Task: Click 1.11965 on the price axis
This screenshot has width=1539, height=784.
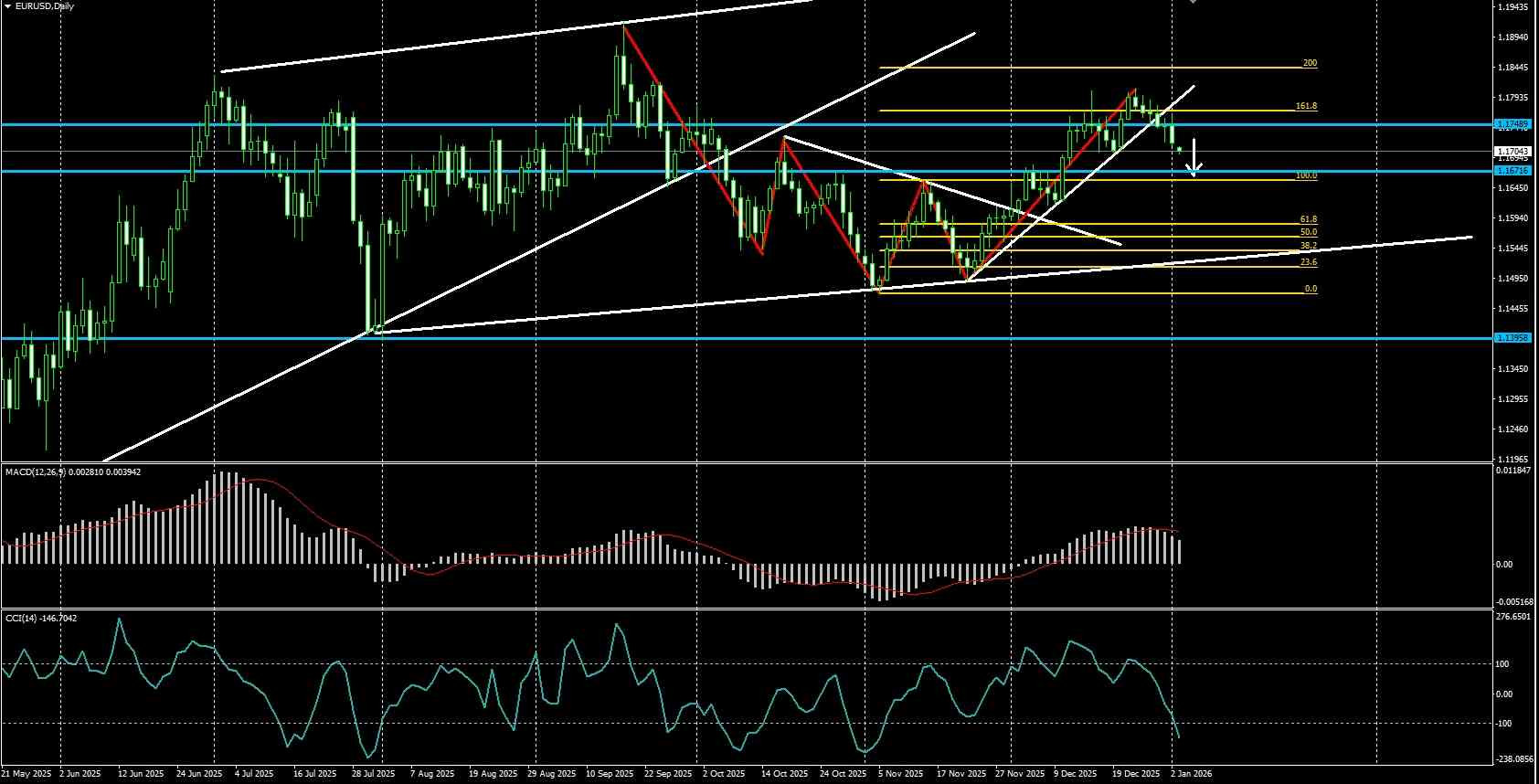Action: (1515, 460)
